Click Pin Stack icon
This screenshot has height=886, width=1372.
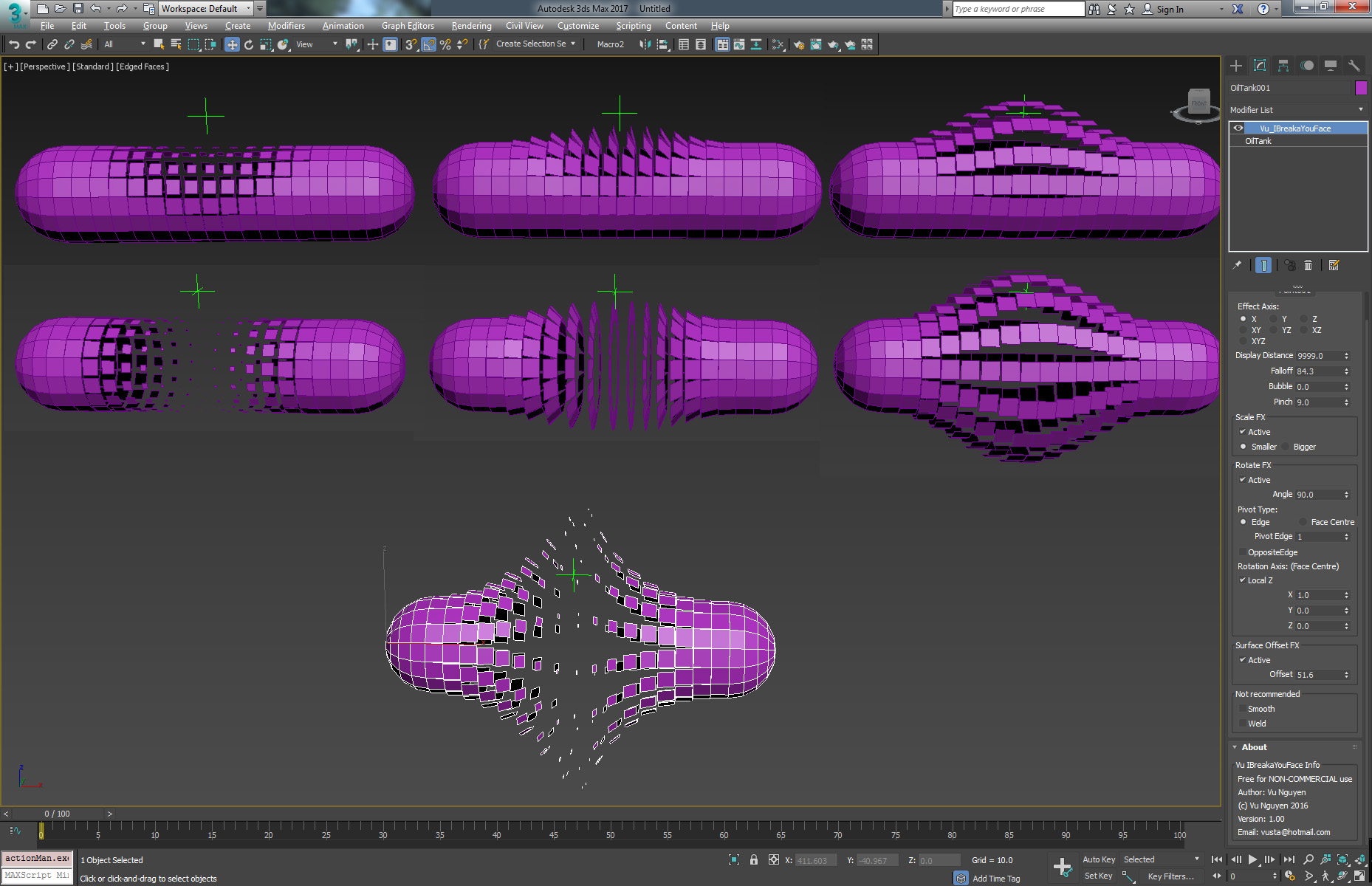1237,265
